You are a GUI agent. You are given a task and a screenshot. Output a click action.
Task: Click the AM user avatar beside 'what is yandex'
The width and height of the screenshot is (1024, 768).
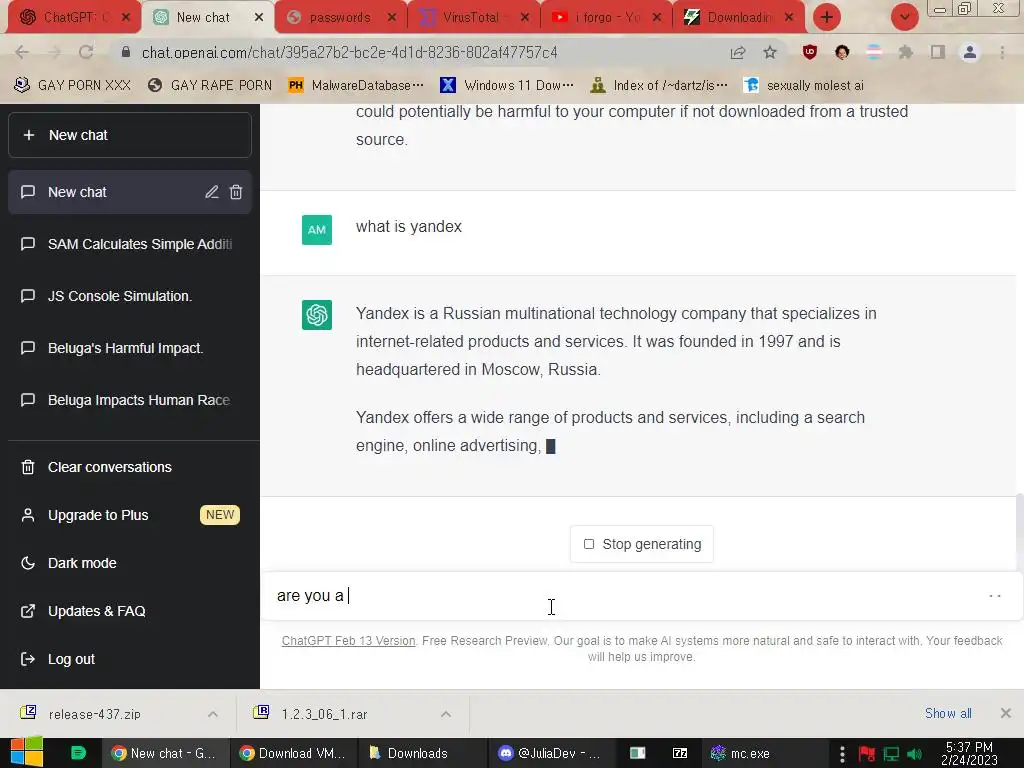tap(317, 230)
